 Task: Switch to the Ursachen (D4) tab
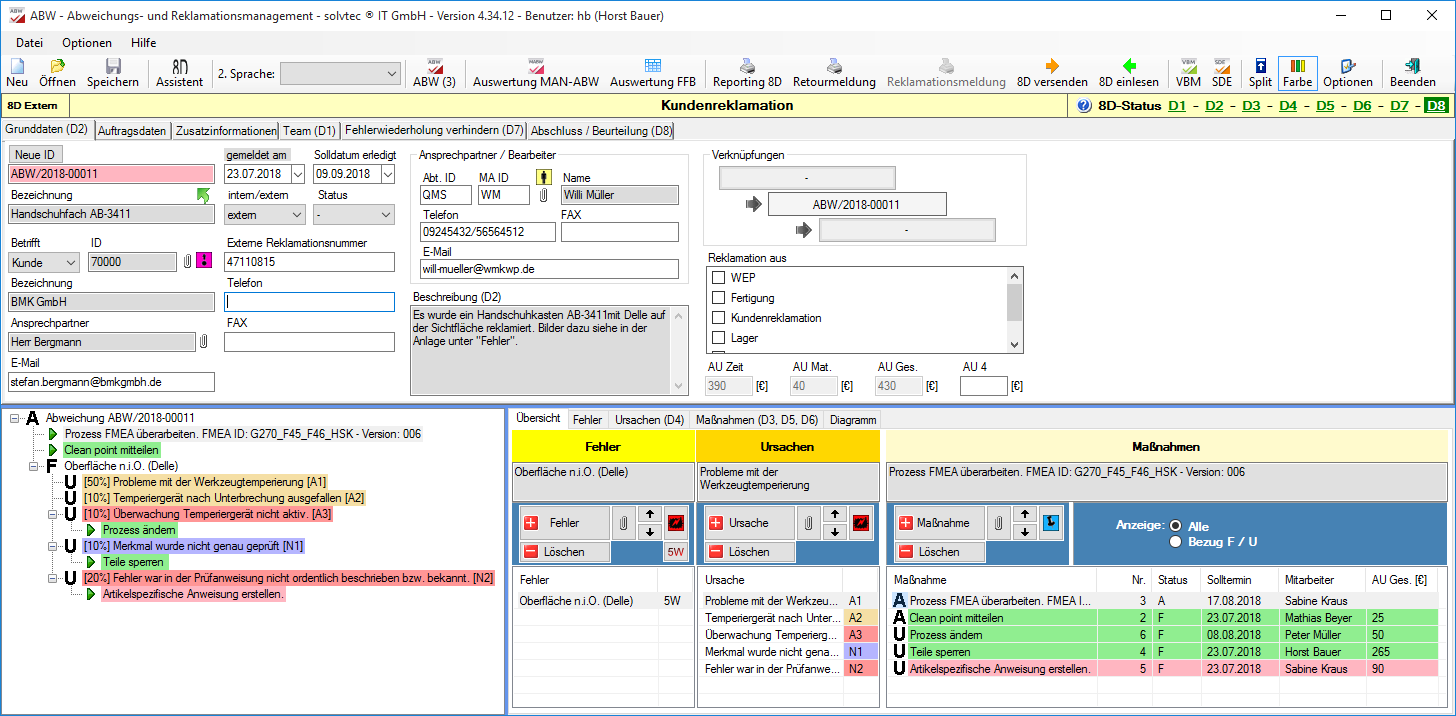[649, 420]
